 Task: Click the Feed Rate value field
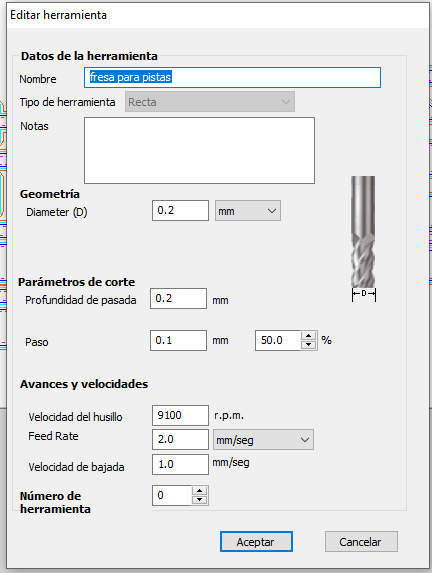(x=180, y=439)
